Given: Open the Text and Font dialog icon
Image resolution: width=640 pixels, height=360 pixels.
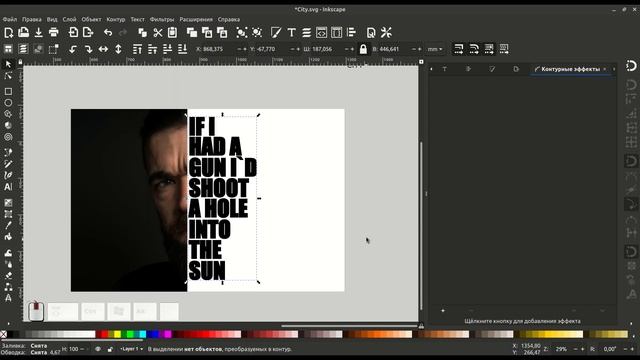Looking at the screenshot, I should (291, 33).
